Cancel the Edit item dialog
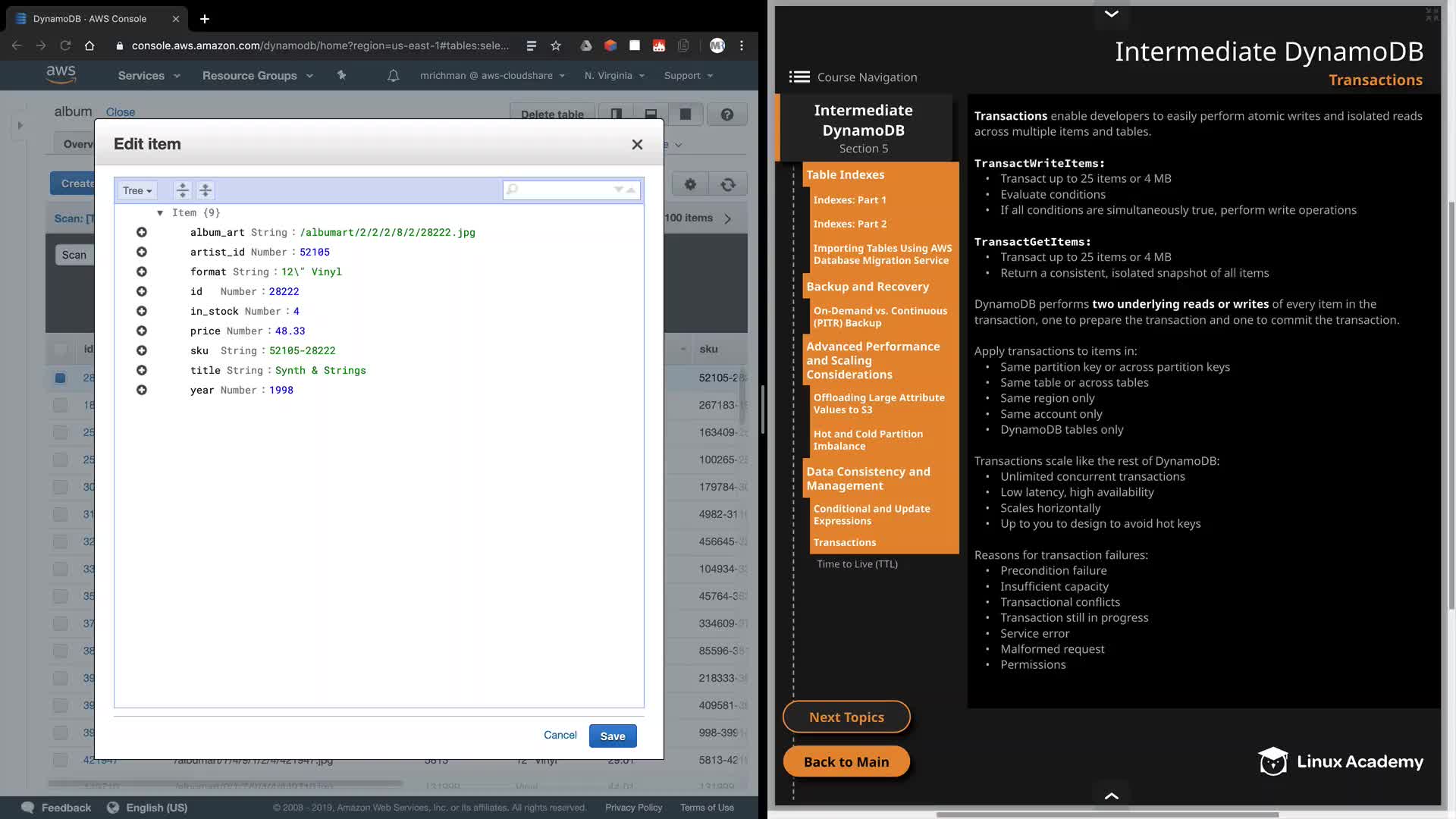 [560, 736]
